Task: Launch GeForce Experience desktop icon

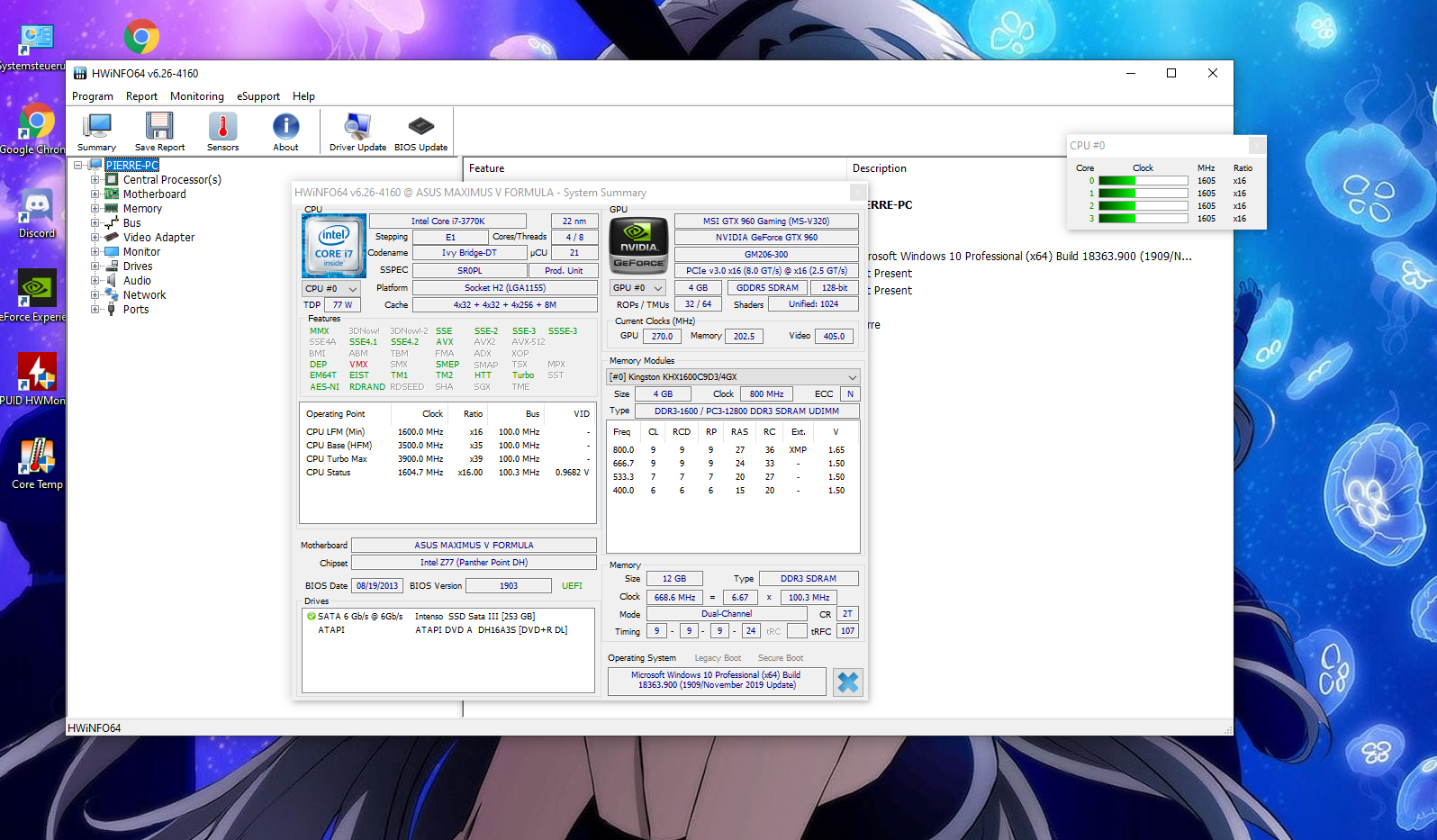Action: click(x=36, y=296)
